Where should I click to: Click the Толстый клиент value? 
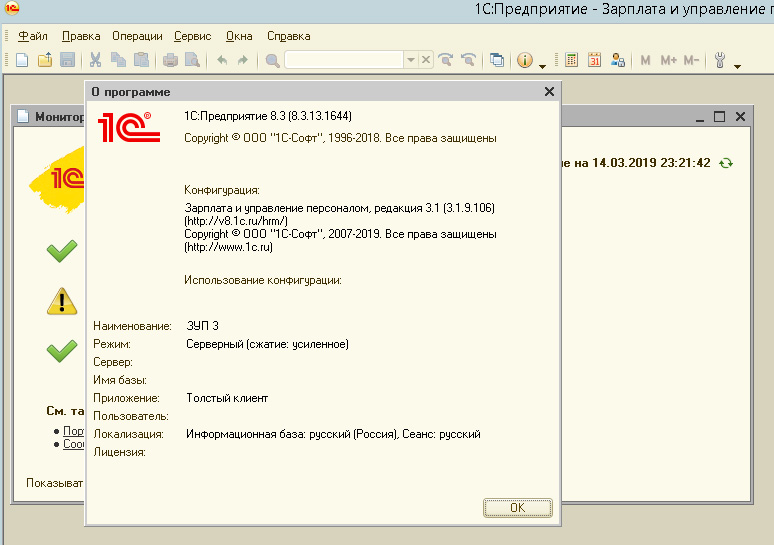[227, 398]
